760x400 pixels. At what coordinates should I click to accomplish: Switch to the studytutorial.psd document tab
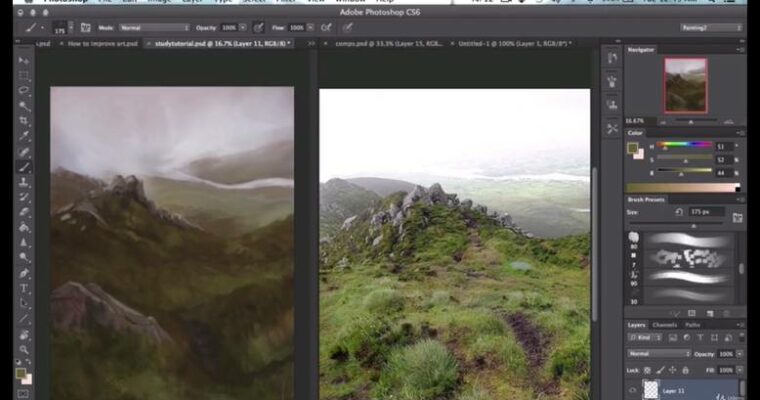[222, 44]
